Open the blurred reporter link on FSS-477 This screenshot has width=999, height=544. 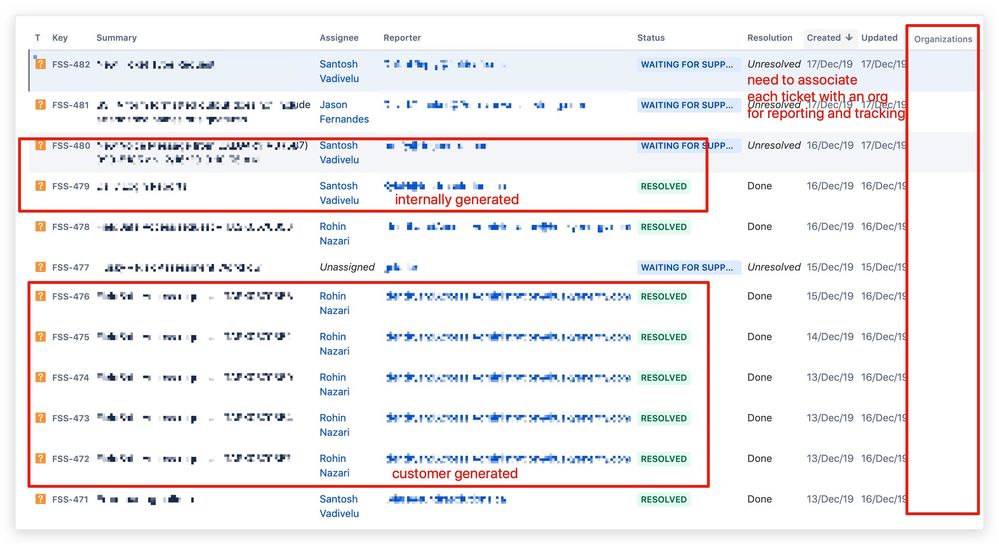[x=401, y=268]
